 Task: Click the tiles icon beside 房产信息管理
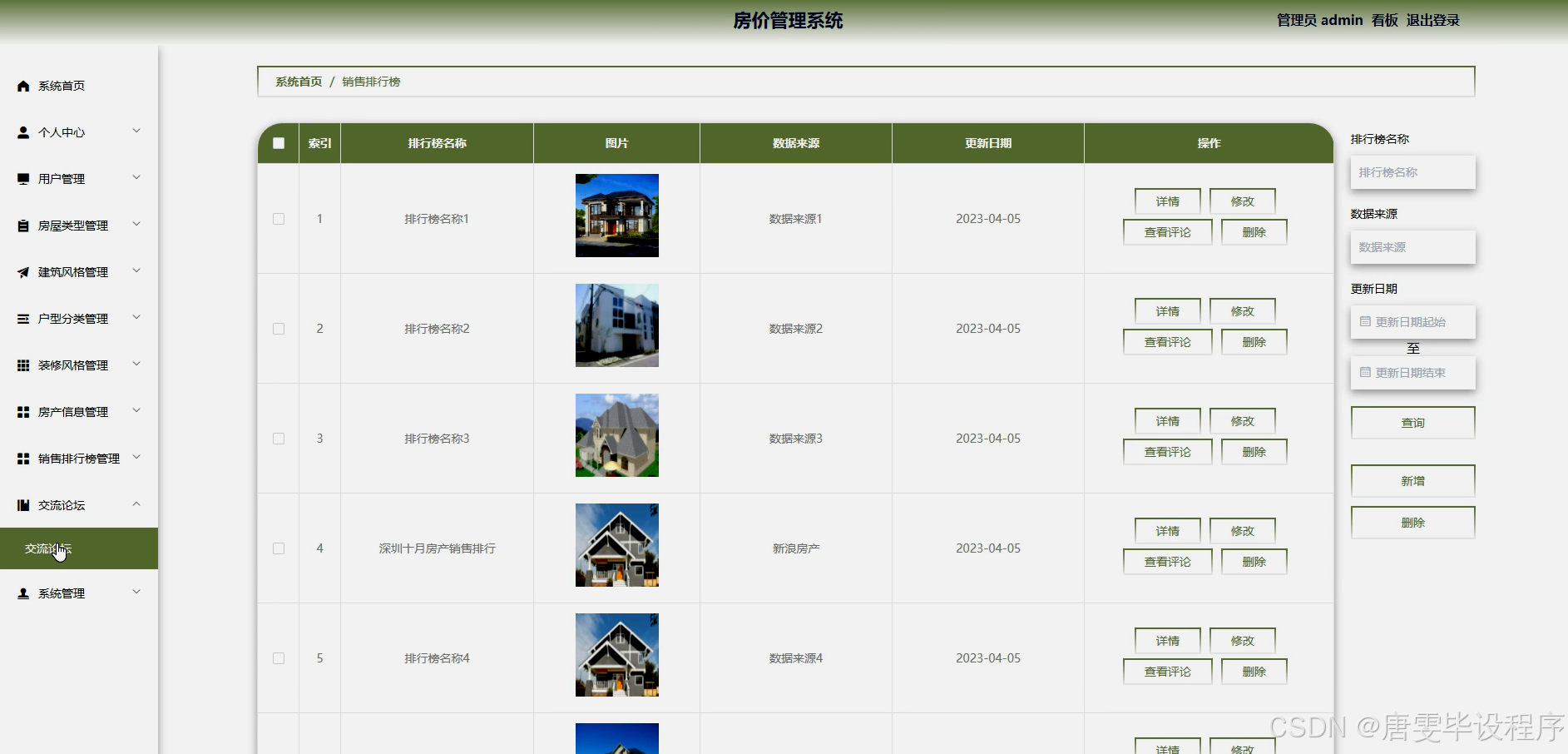click(x=23, y=412)
